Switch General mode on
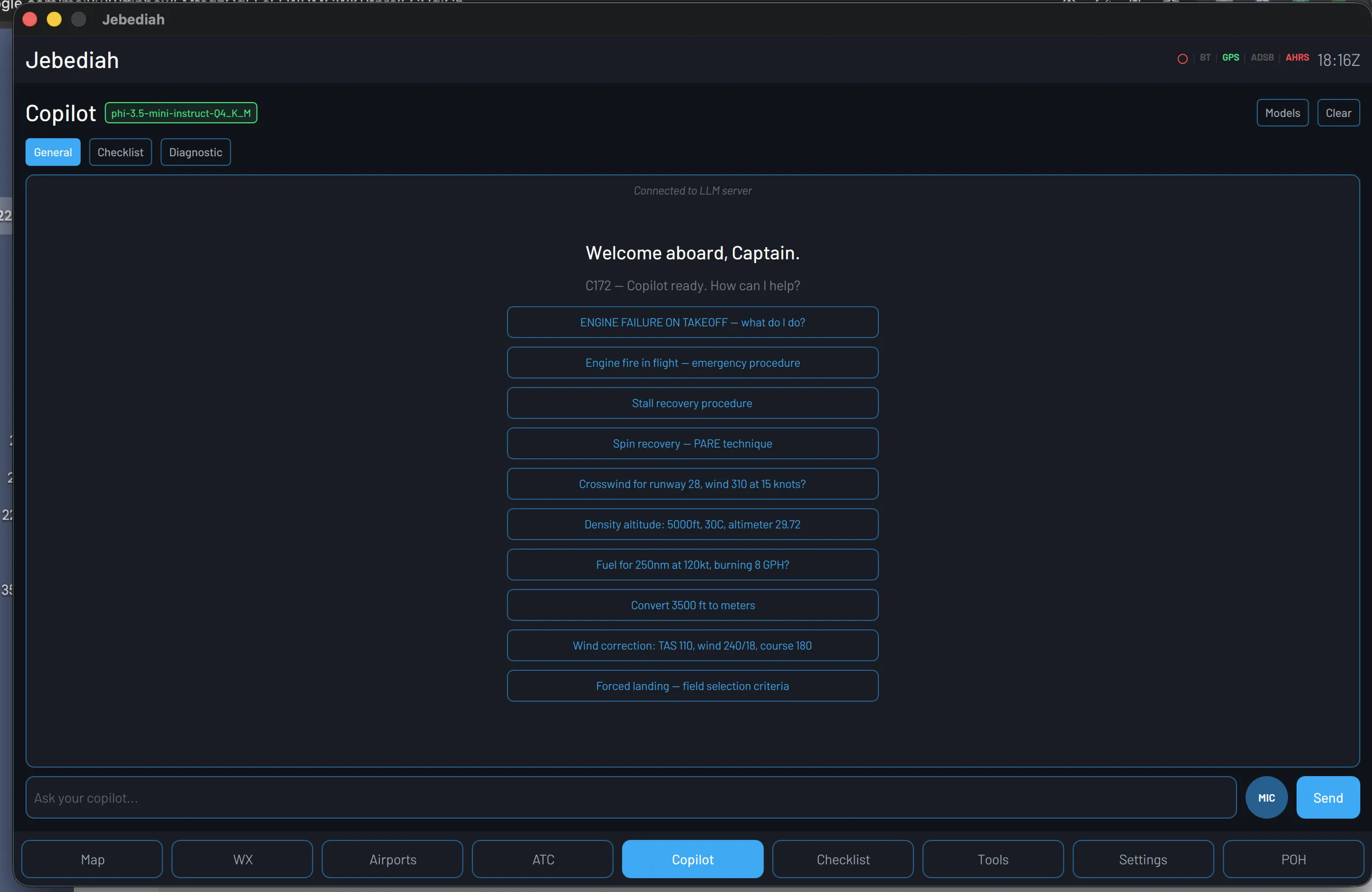Viewport: 1372px width, 892px height. point(53,152)
